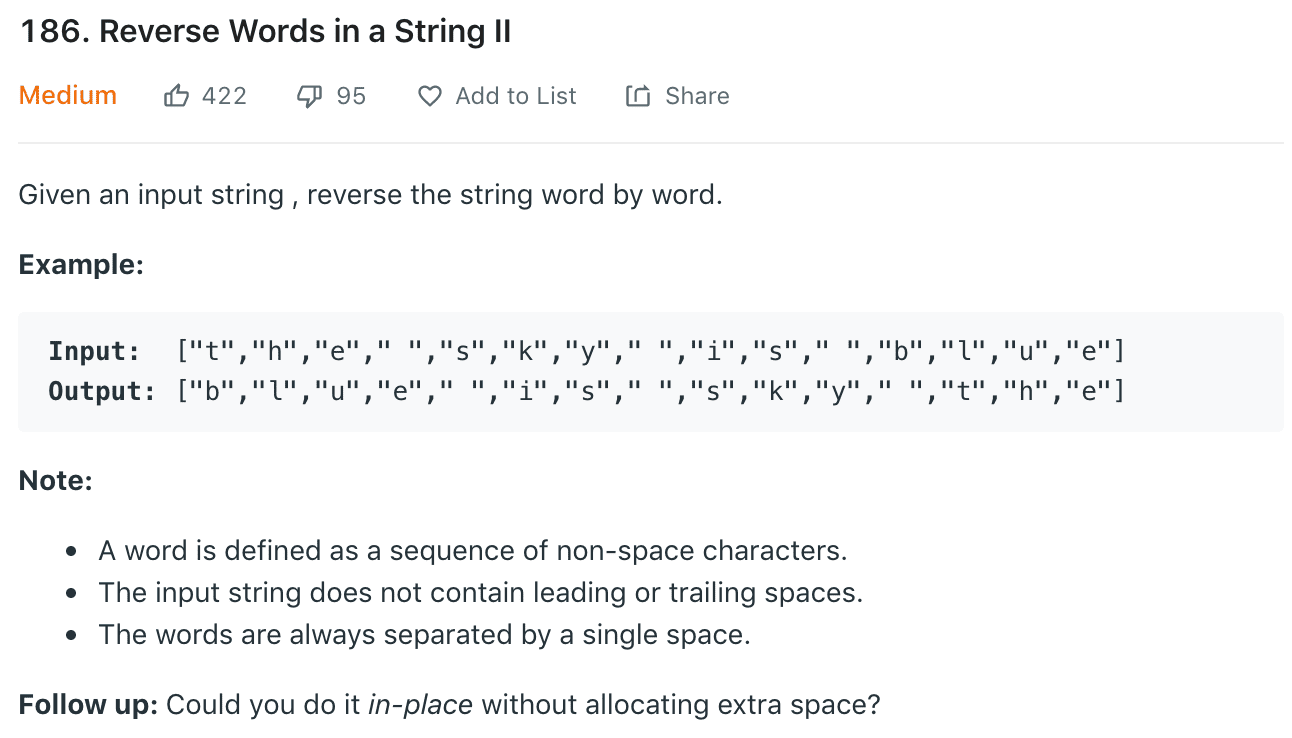1292x738 pixels.
Task: Click the italic in-place text
Action: click(421, 705)
